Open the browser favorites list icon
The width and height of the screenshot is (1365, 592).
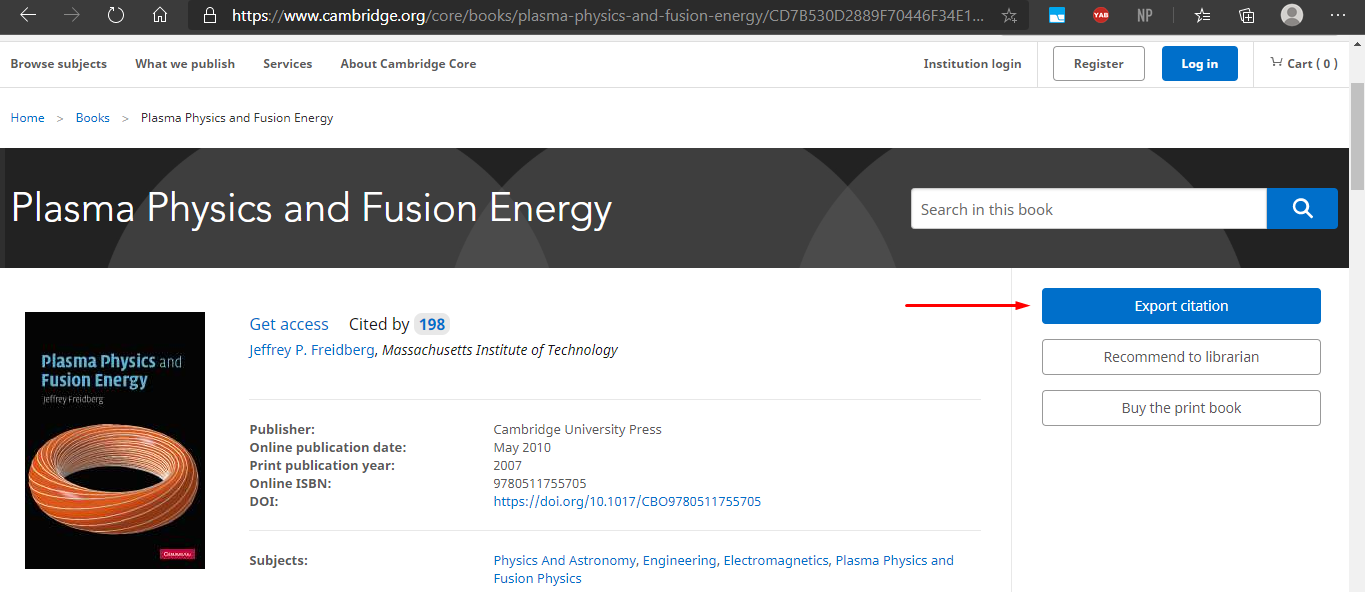tap(1202, 15)
